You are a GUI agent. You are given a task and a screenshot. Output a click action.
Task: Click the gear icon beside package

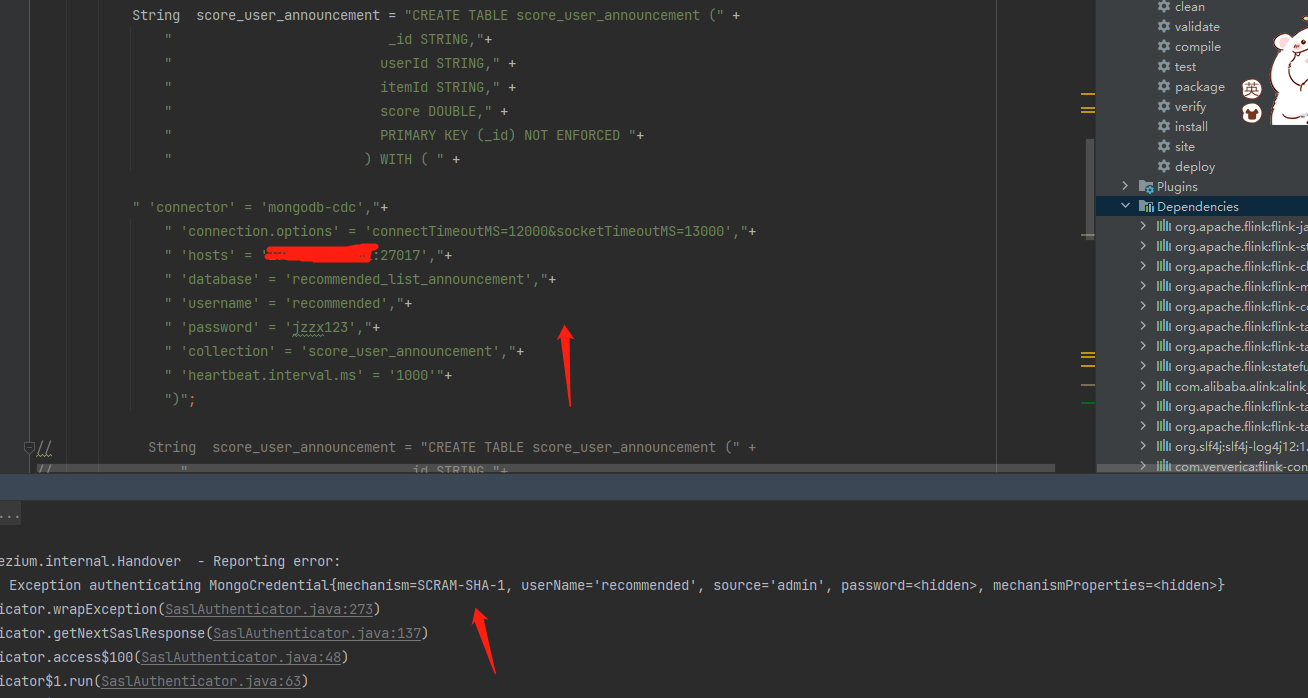1164,86
